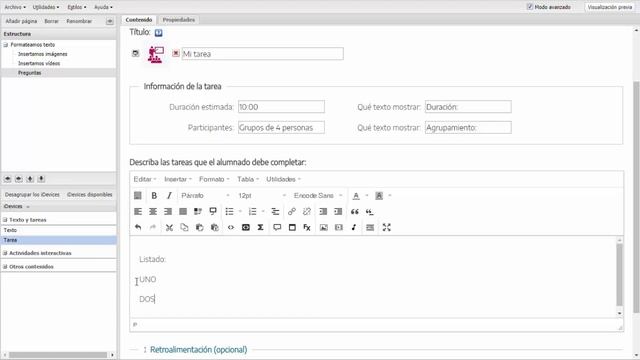The image size is (640, 360).
Task: Insert a bulleted list
Action: (229, 211)
